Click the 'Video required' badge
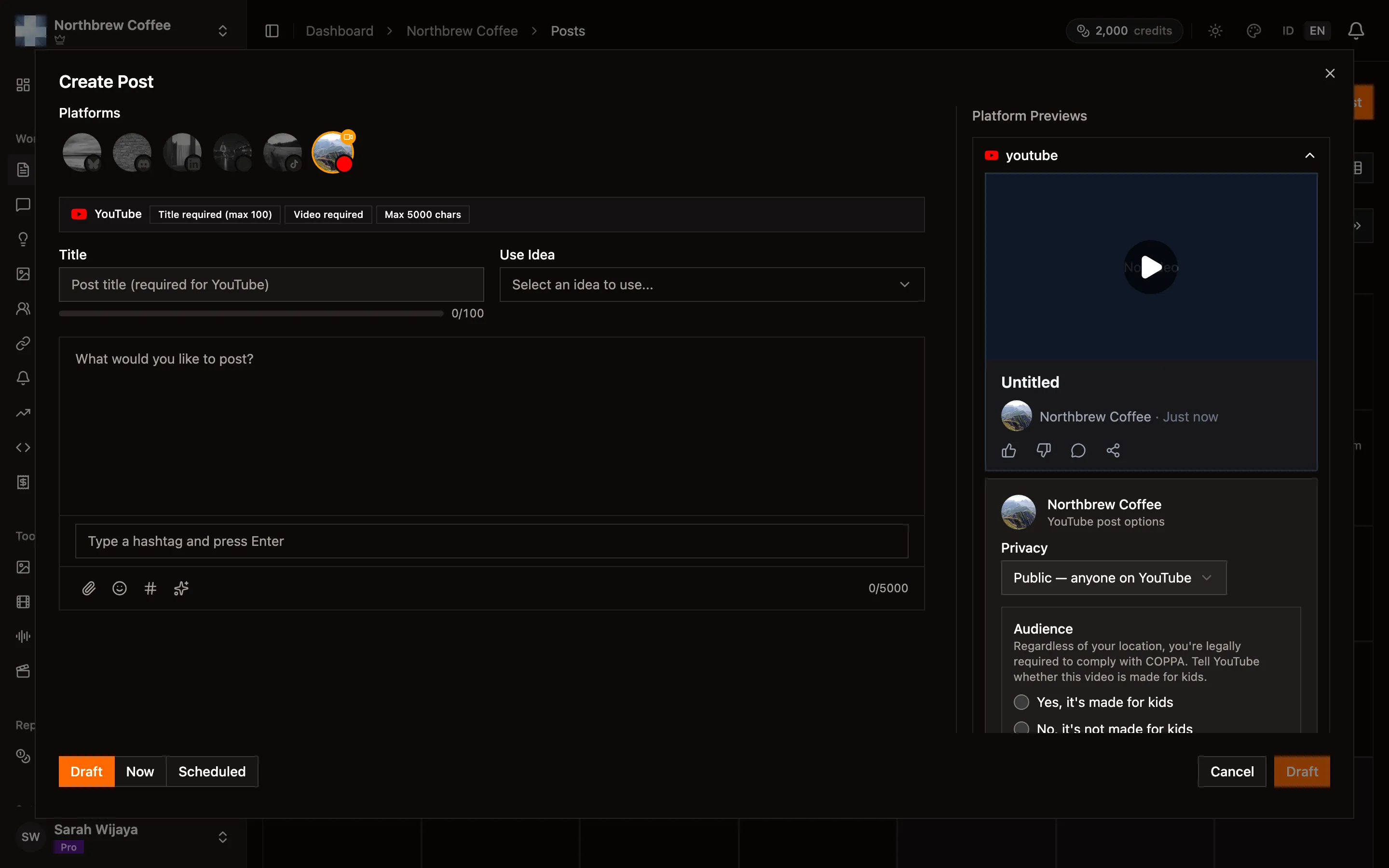 tap(328, 214)
